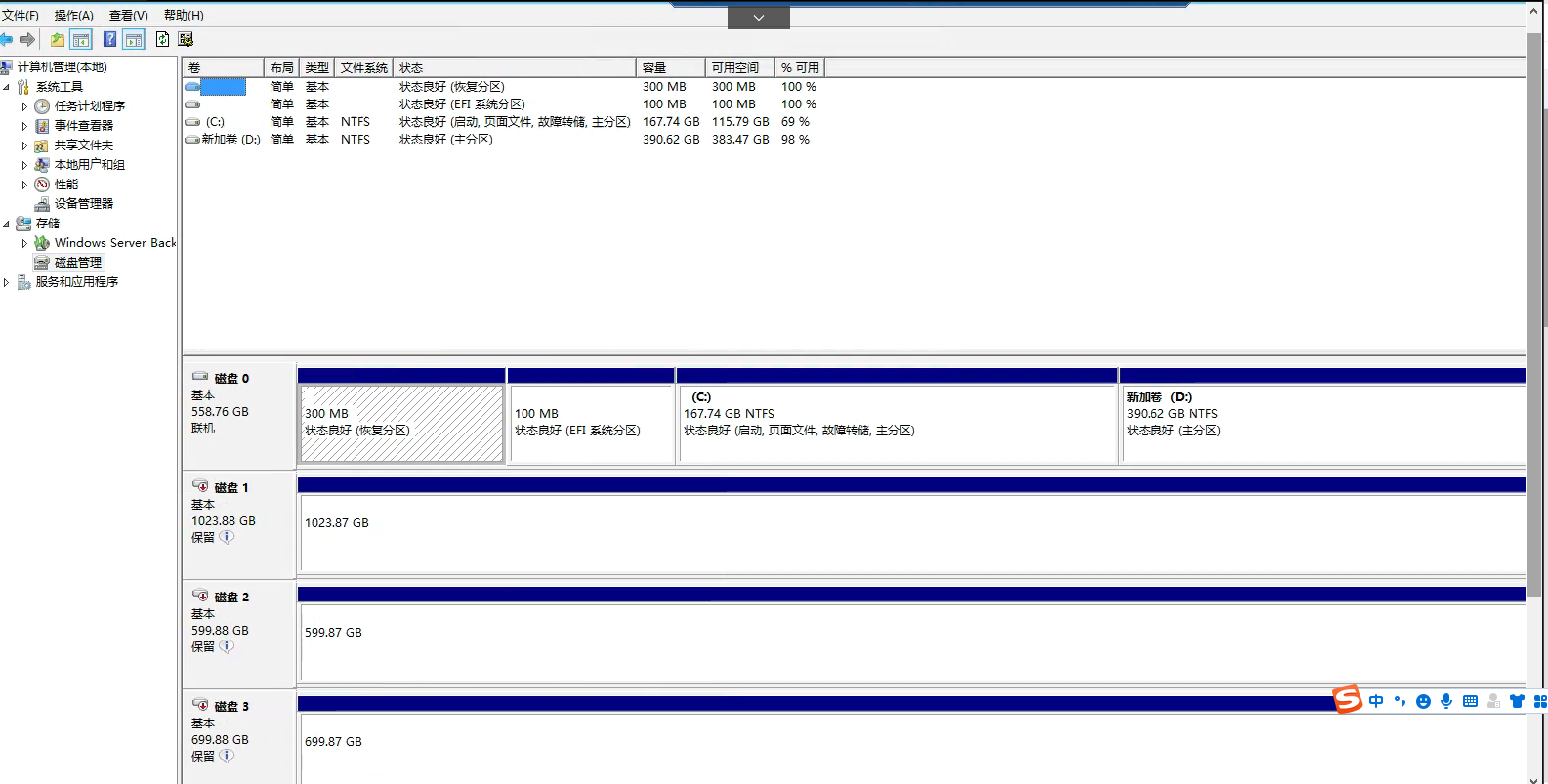1548x784 pixels.
Task: Select the 100 MB EFI system partition block
Action: click(591, 423)
